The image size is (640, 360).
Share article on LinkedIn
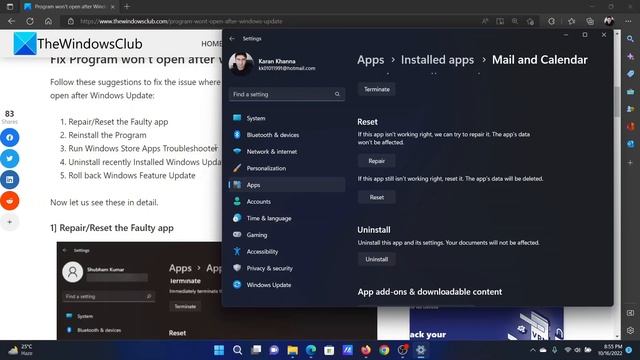click(10, 180)
